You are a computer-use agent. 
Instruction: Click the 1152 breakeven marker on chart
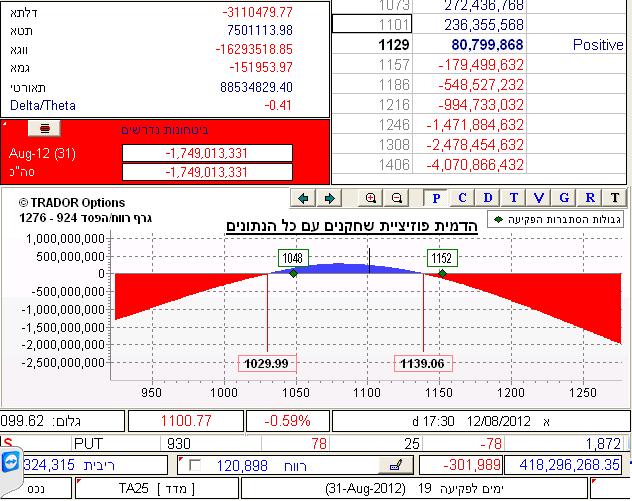(x=442, y=258)
